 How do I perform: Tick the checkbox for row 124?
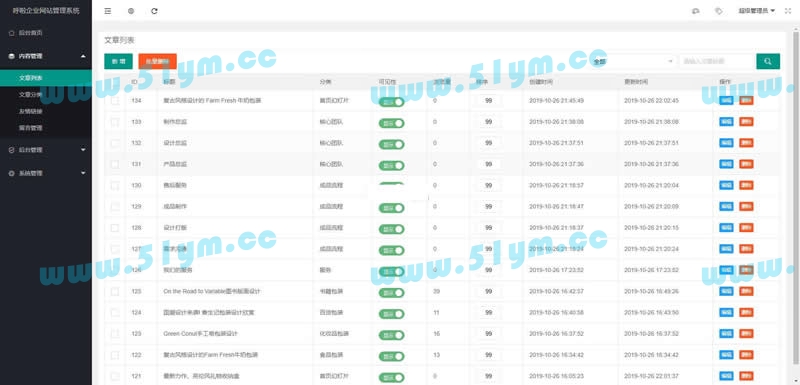click(x=115, y=313)
